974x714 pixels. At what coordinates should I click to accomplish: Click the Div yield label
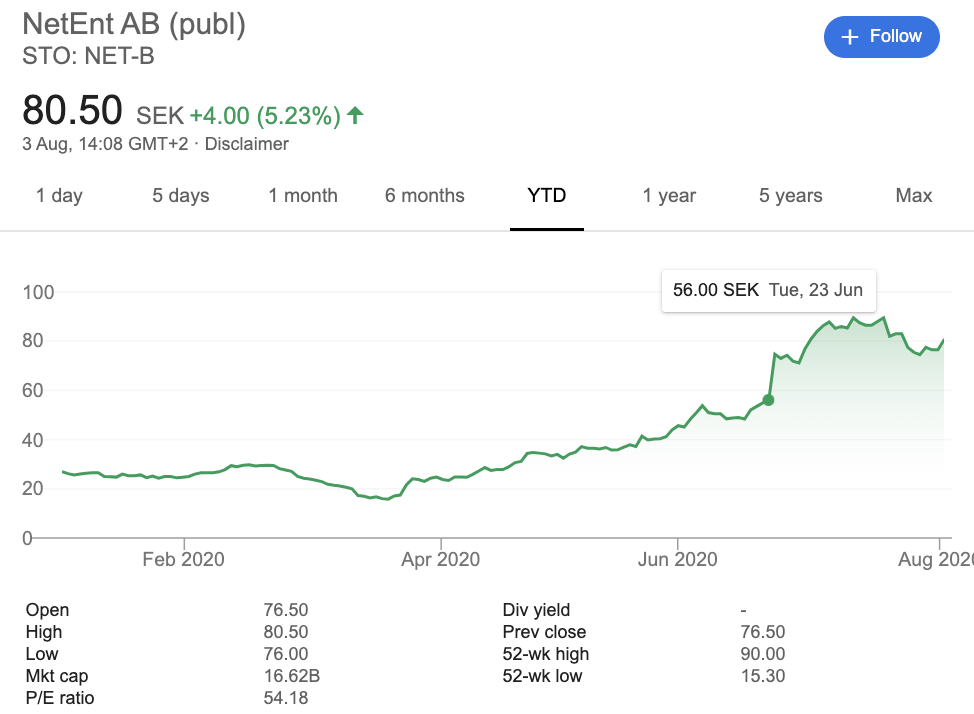click(x=536, y=610)
